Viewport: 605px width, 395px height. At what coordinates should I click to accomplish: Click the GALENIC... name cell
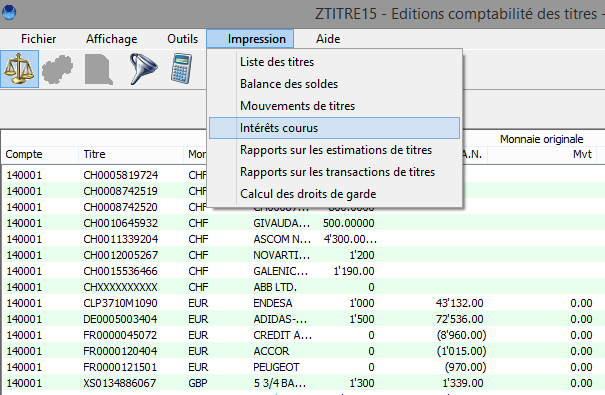click(281, 271)
